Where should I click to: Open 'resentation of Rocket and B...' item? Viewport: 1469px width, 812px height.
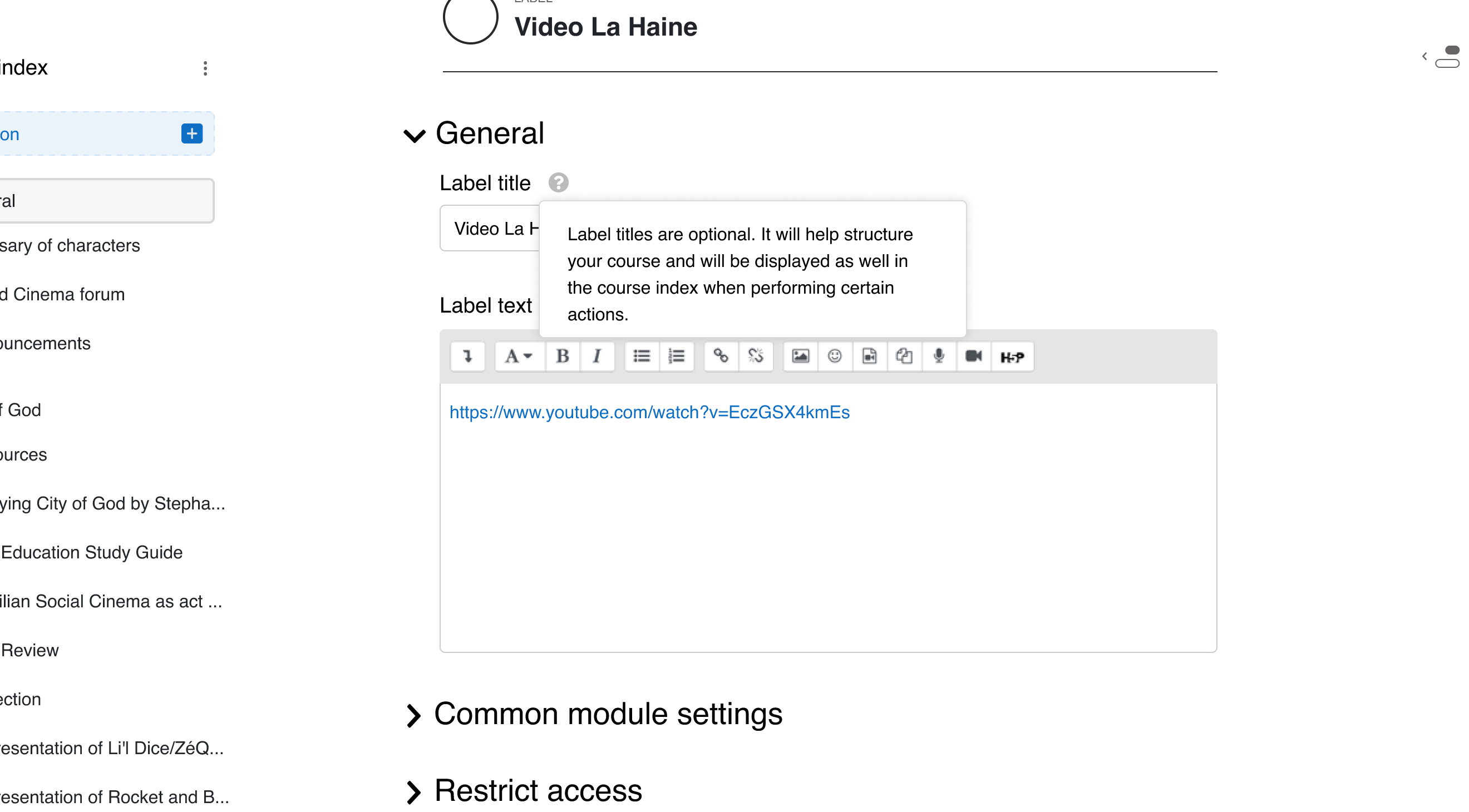[x=115, y=797]
